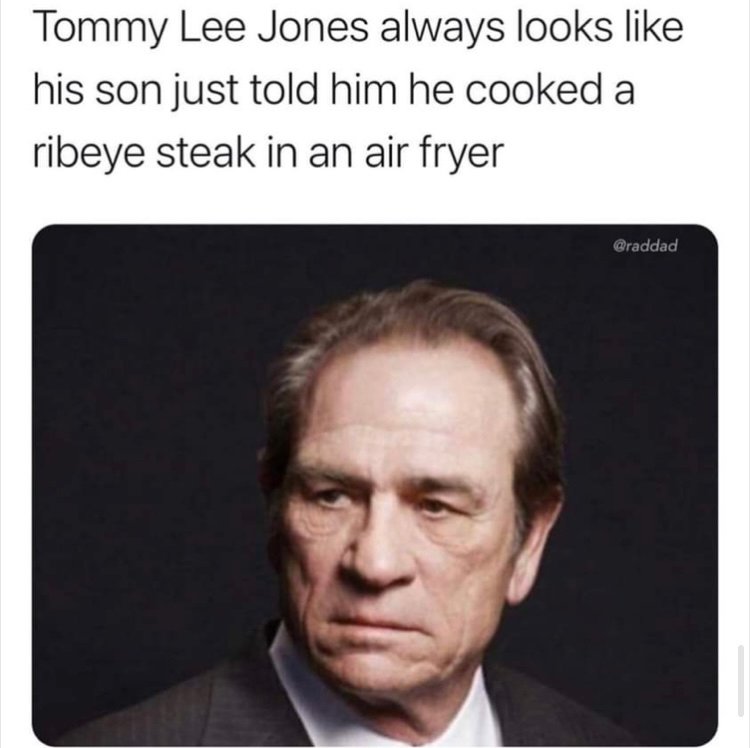Click the word "fryer" in the caption

pyautogui.click(x=462, y=154)
